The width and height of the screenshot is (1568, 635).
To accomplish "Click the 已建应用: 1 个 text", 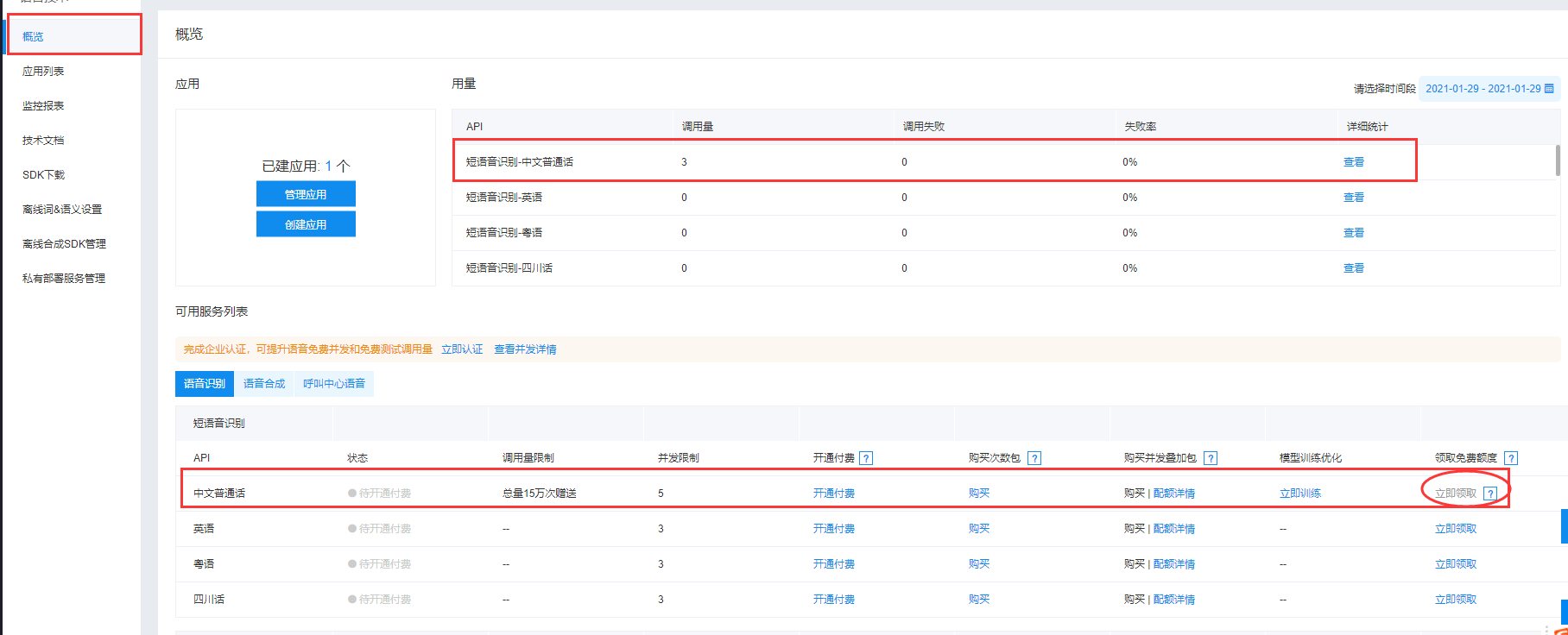I will point(306,166).
